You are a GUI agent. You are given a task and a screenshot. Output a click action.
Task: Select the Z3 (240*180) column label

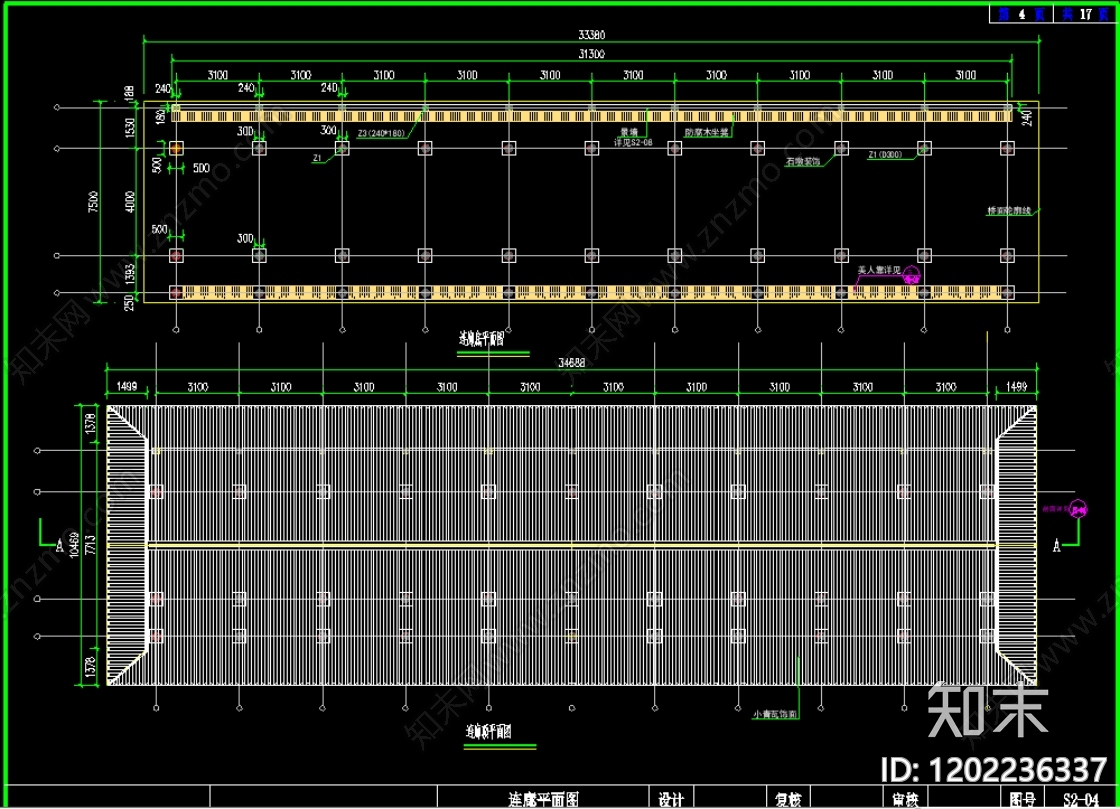[381, 134]
